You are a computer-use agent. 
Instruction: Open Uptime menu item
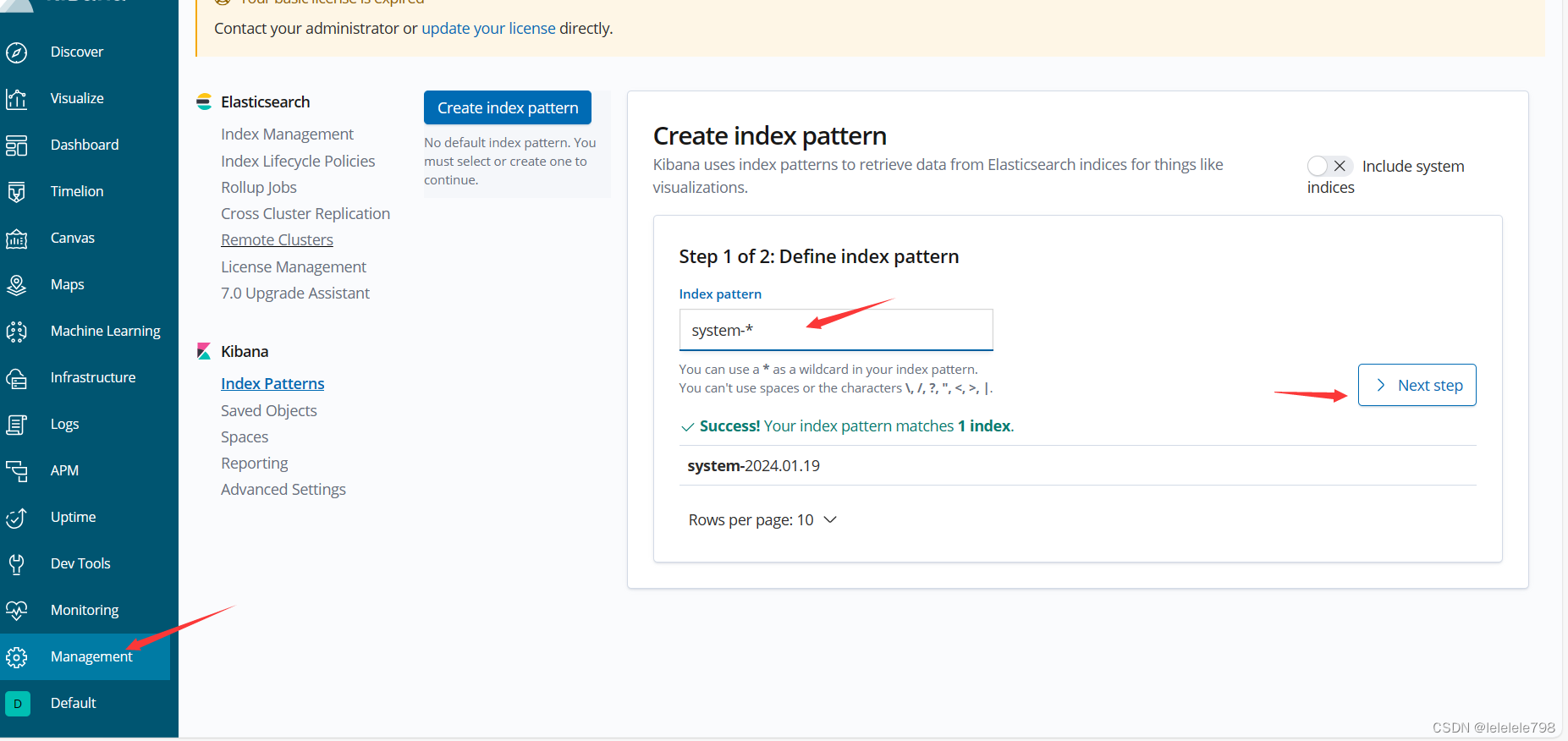[x=73, y=517]
